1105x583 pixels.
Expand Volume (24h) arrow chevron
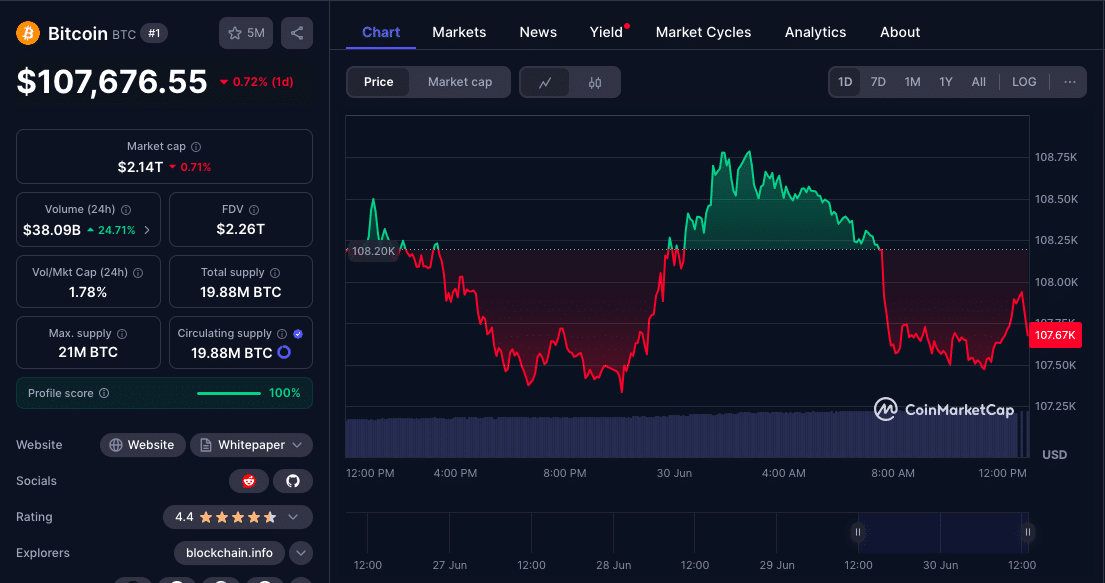(147, 230)
